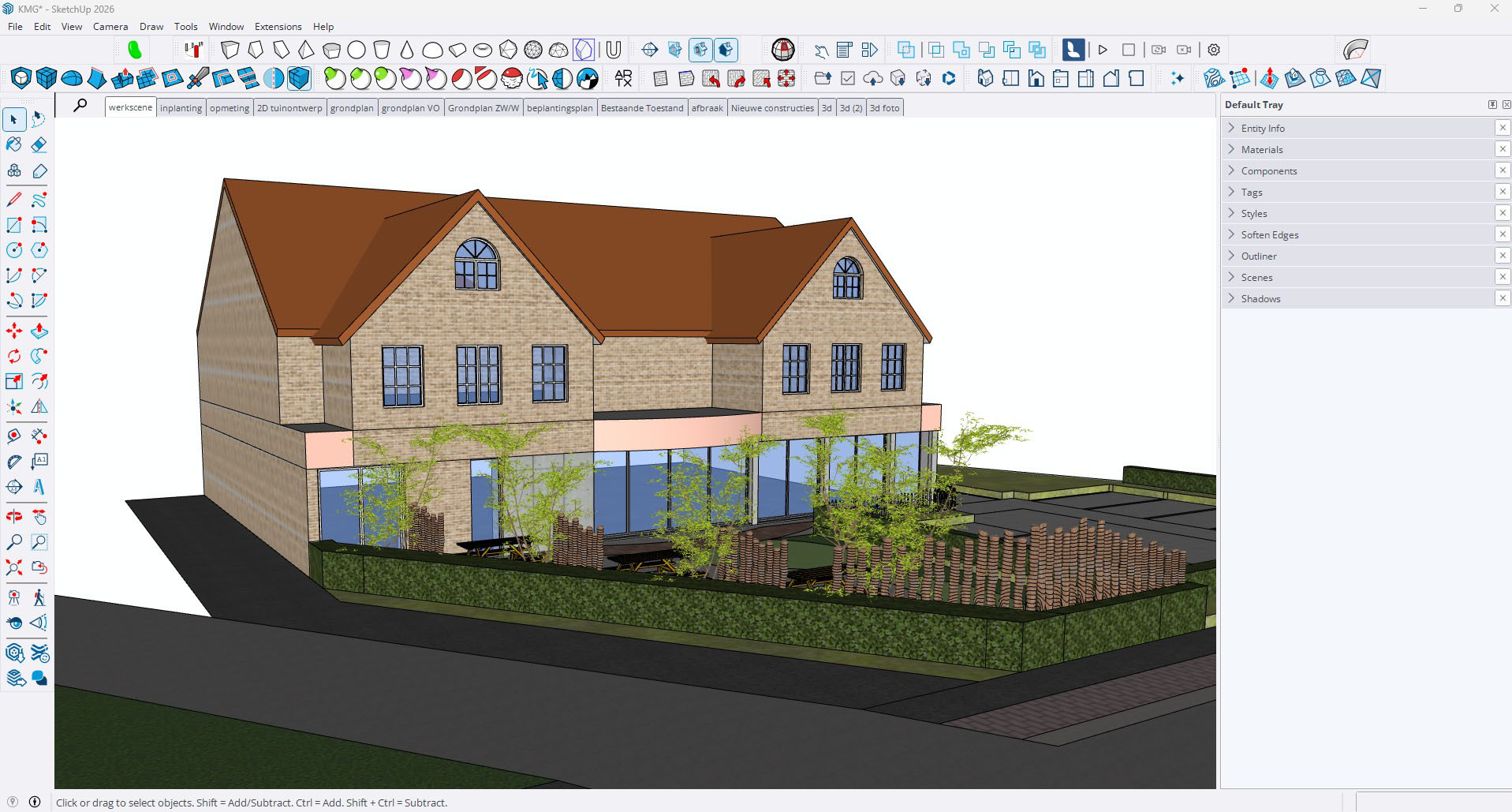Choose the Eraser tool
1512x812 pixels.
39,144
